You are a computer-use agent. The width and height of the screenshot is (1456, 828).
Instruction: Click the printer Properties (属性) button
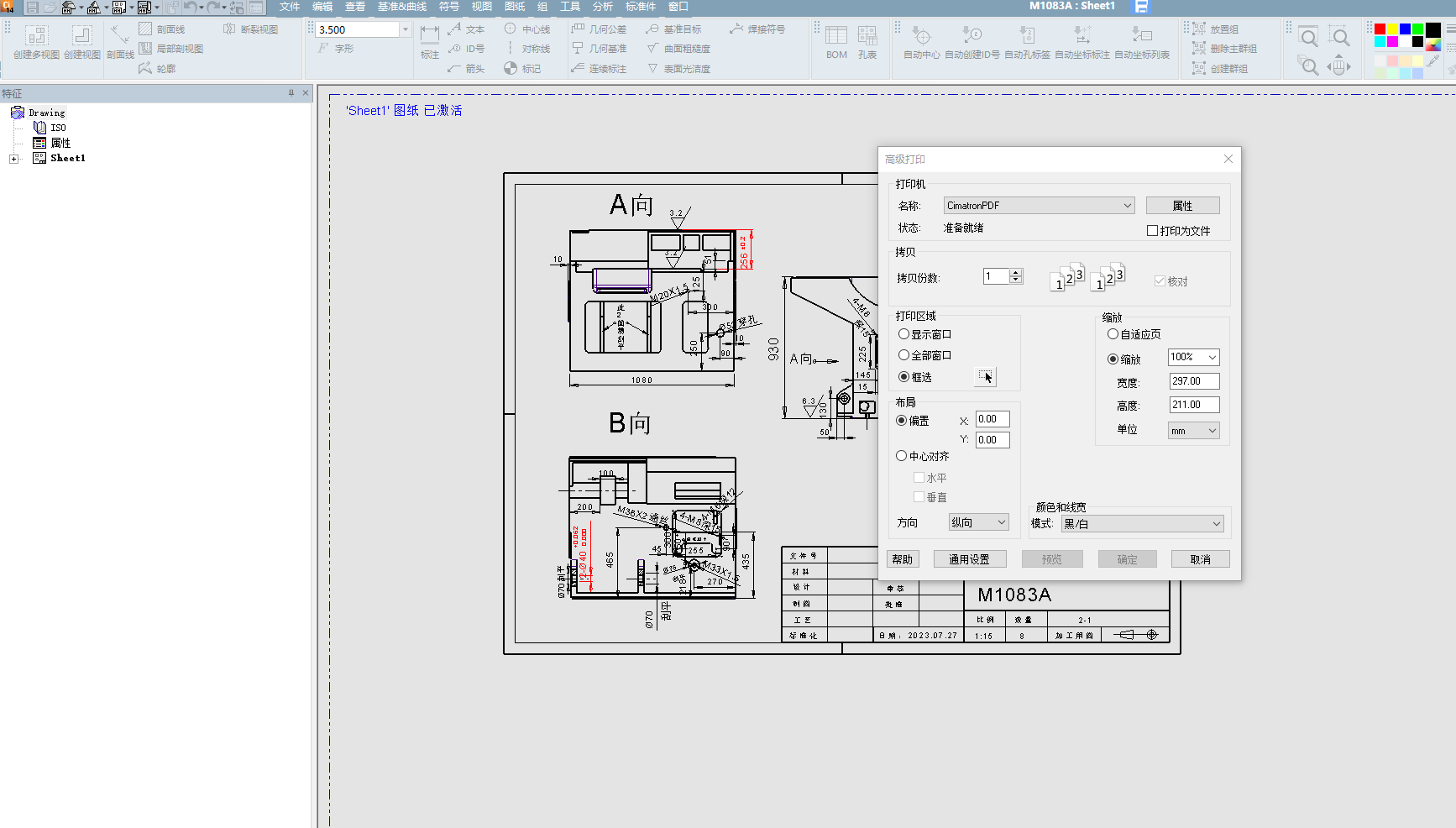1182,206
